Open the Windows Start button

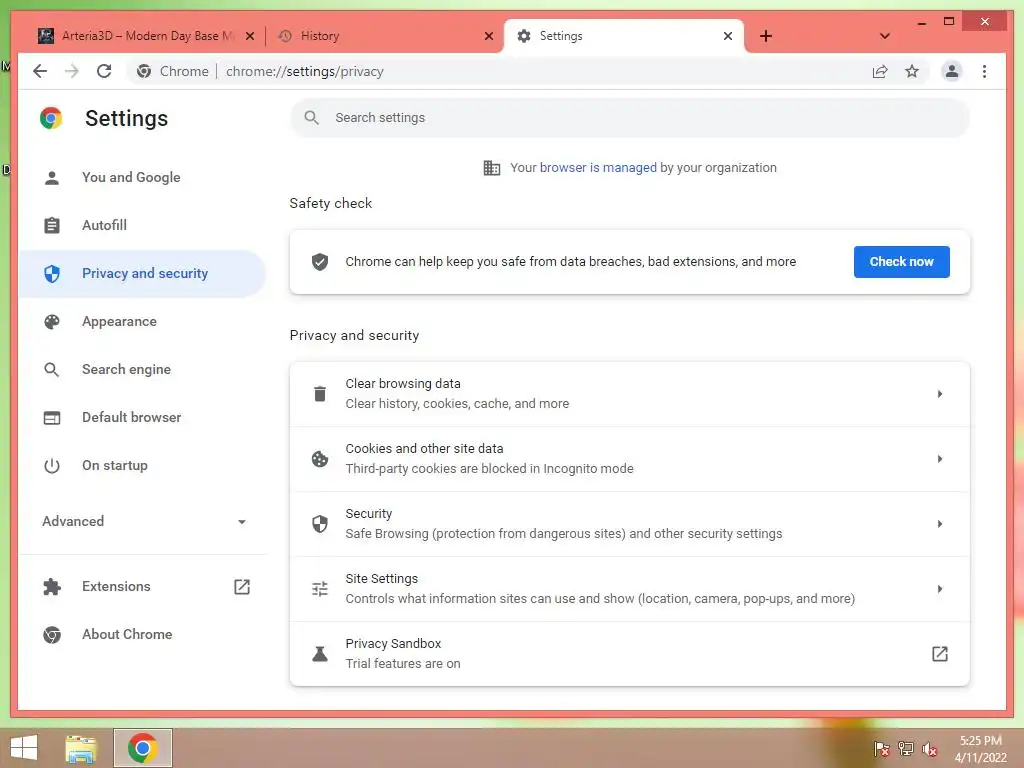click(x=24, y=748)
